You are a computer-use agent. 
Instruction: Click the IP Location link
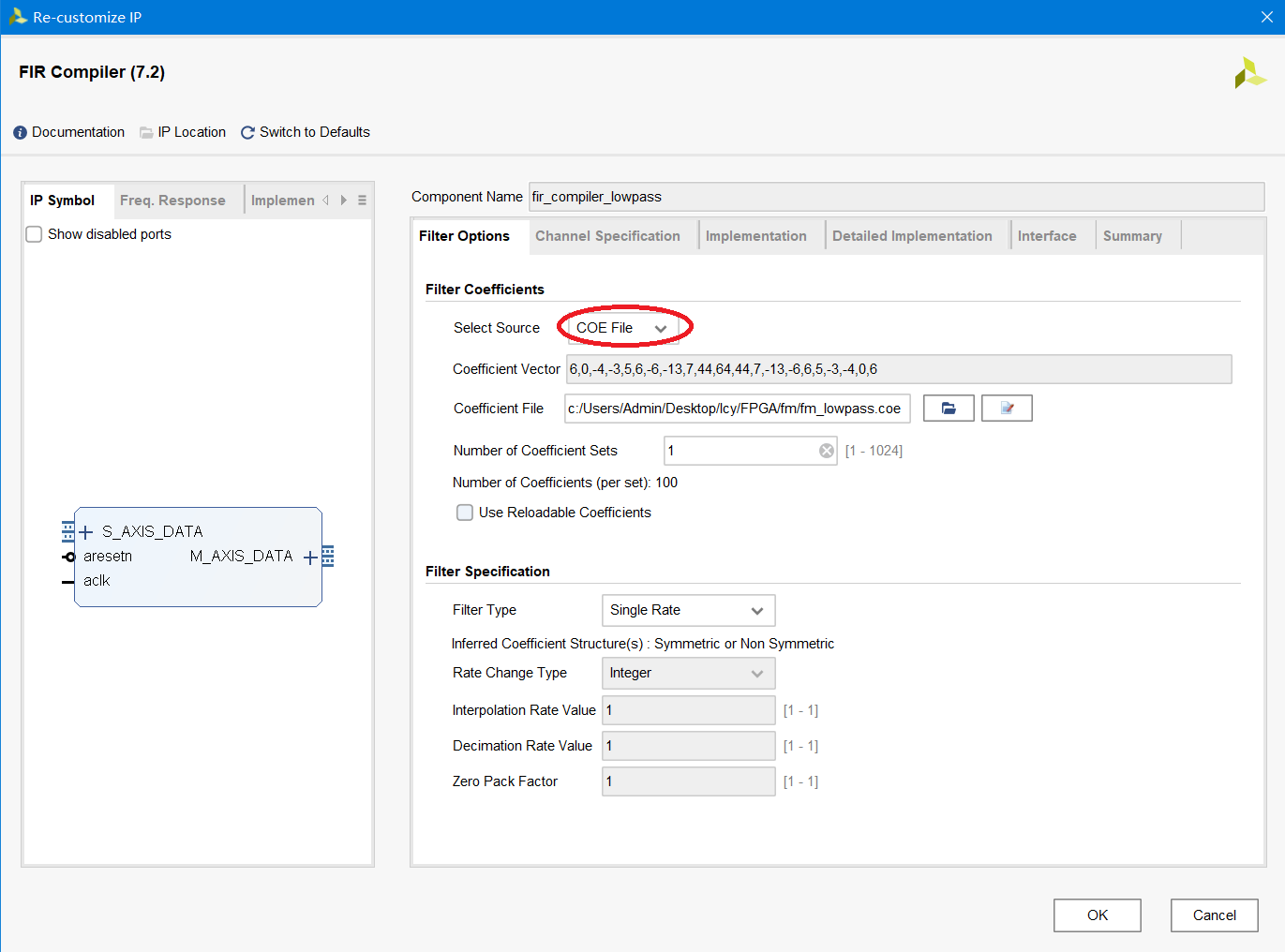[x=191, y=132]
